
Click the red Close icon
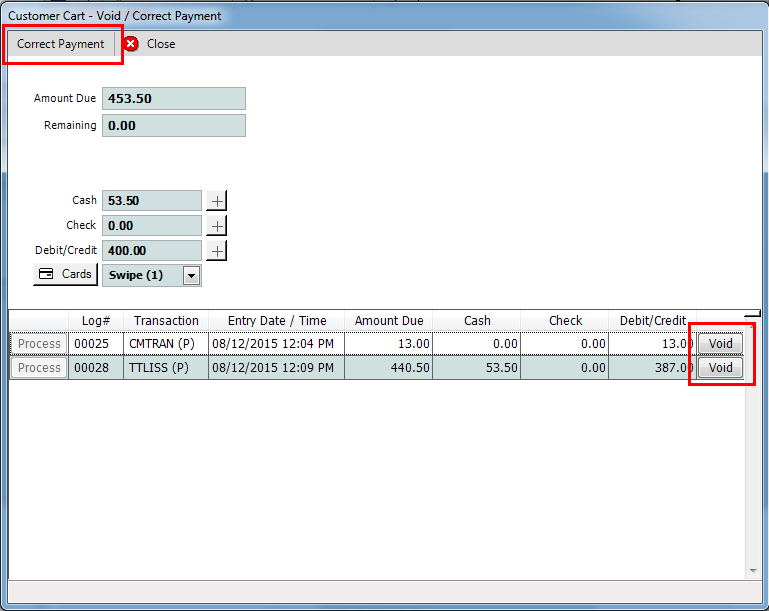[131, 44]
